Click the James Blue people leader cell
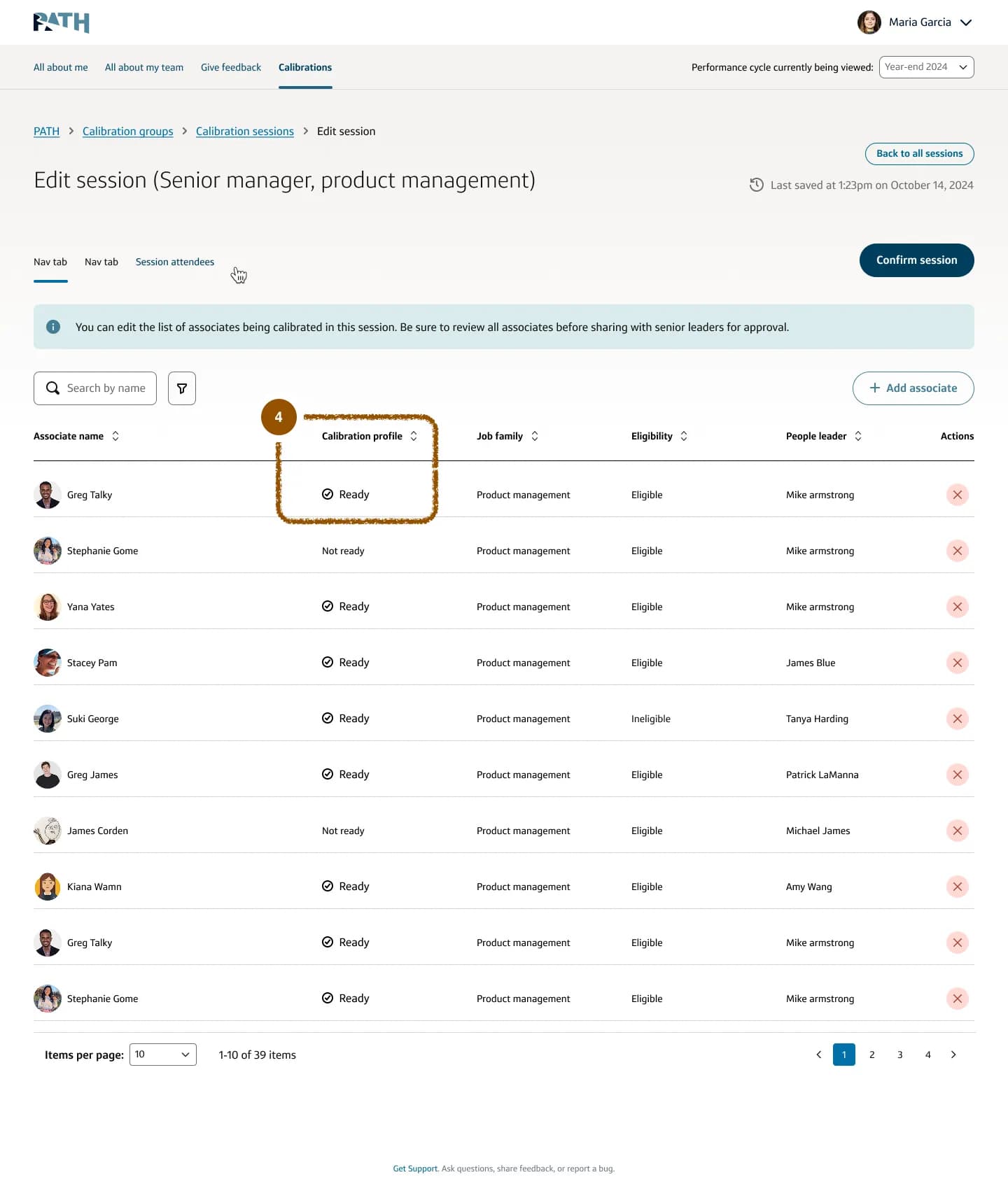Viewport: 1008px width, 1198px height. click(x=811, y=663)
